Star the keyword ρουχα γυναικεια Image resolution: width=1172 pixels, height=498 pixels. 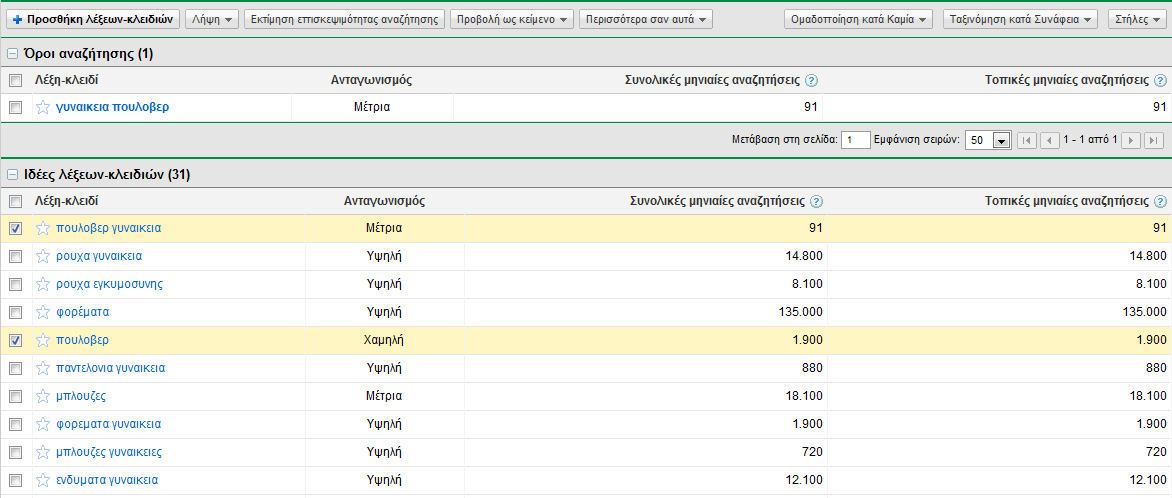[x=43, y=256]
